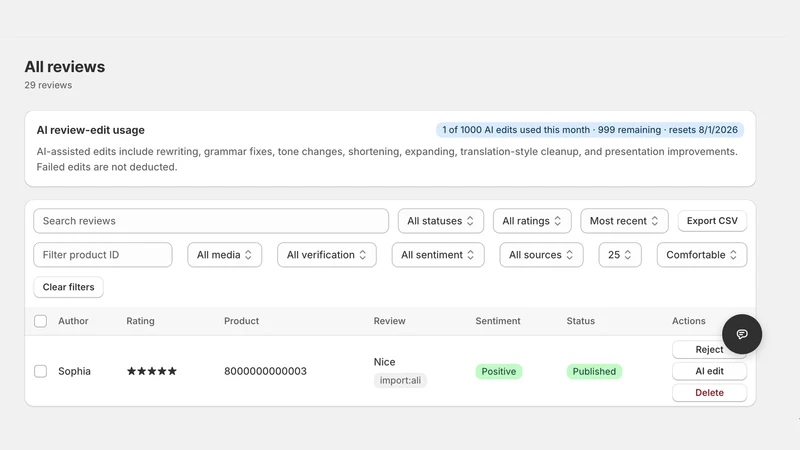
Task: Click the All reviews page heading
Action: pyautogui.click(x=65, y=67)
